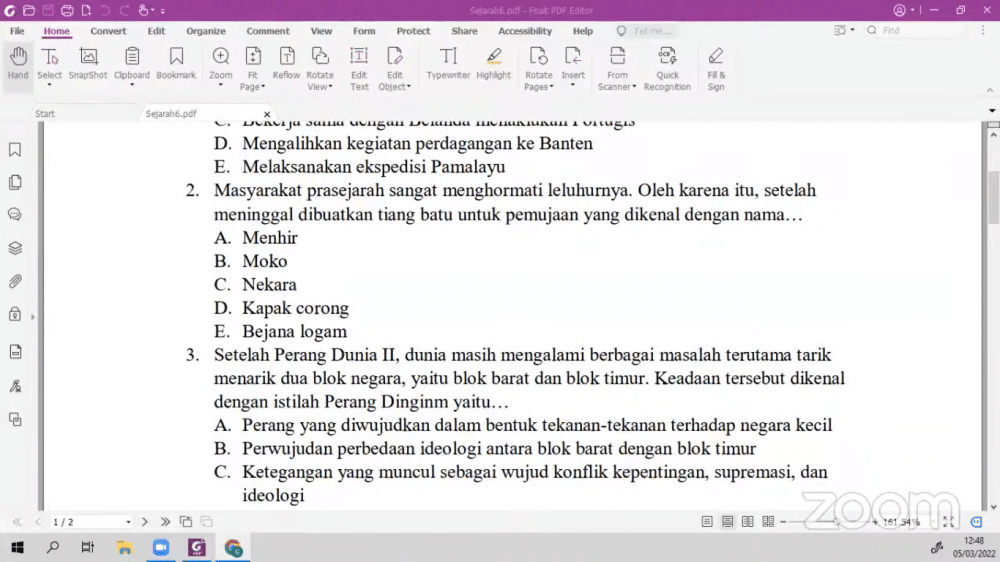Open the Edit Text tool
The height and width of the screenshot is (562, 1000).
pos(359,67)
